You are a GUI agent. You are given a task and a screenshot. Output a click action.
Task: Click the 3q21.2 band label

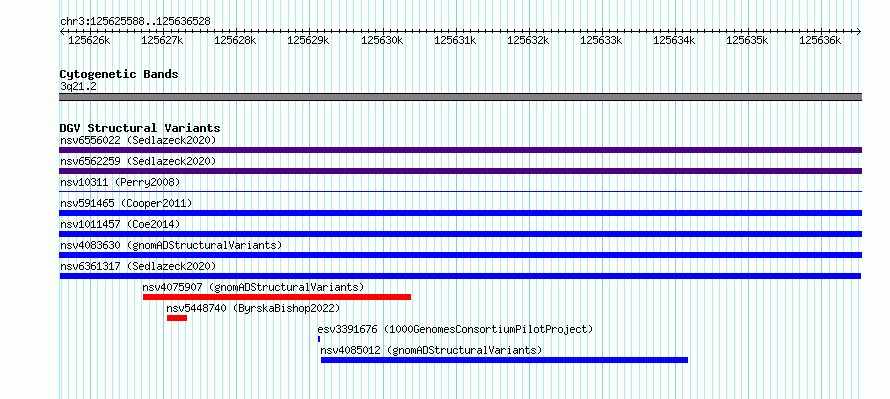(78, 86)
